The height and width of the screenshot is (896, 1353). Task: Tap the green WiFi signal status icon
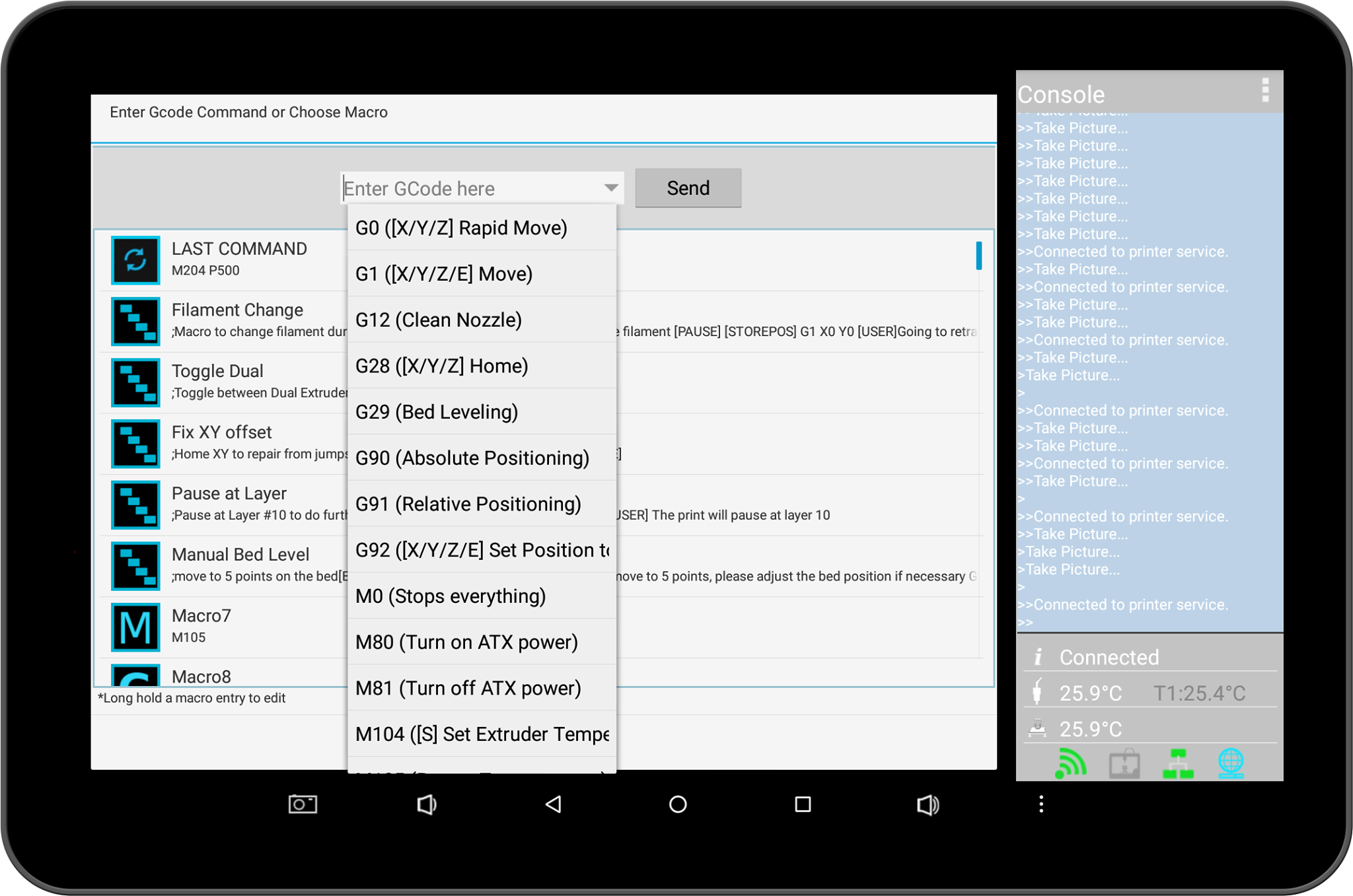click(x=1070, y=763)
